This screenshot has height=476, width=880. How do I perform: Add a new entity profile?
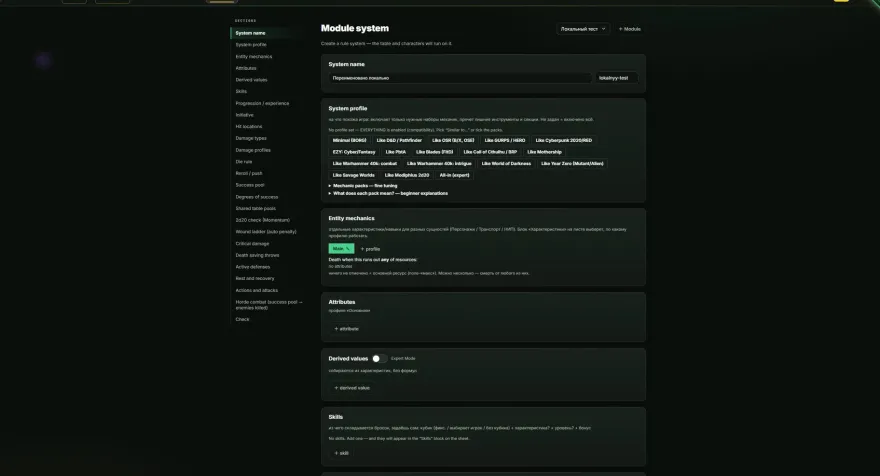pos(370,249)
